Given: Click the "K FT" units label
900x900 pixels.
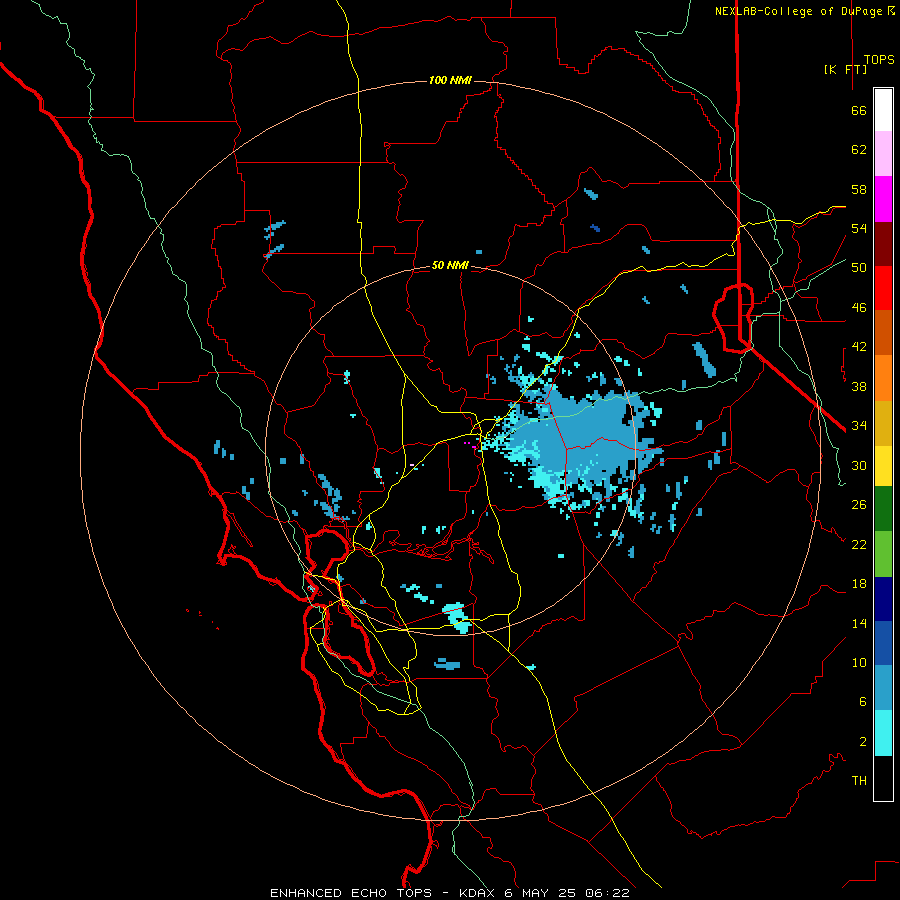Looking at the screenshot, I should click(846, 69).
